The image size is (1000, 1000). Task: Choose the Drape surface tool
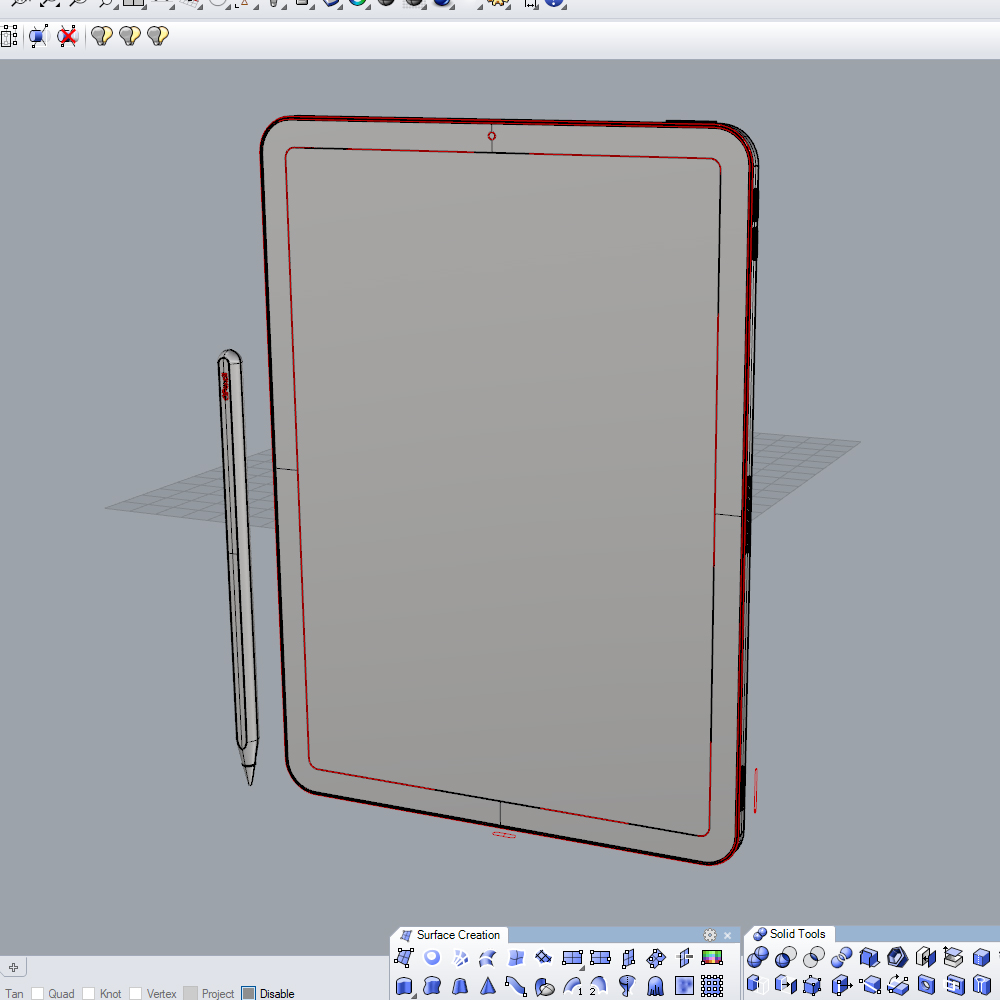[x=656, y=986]
